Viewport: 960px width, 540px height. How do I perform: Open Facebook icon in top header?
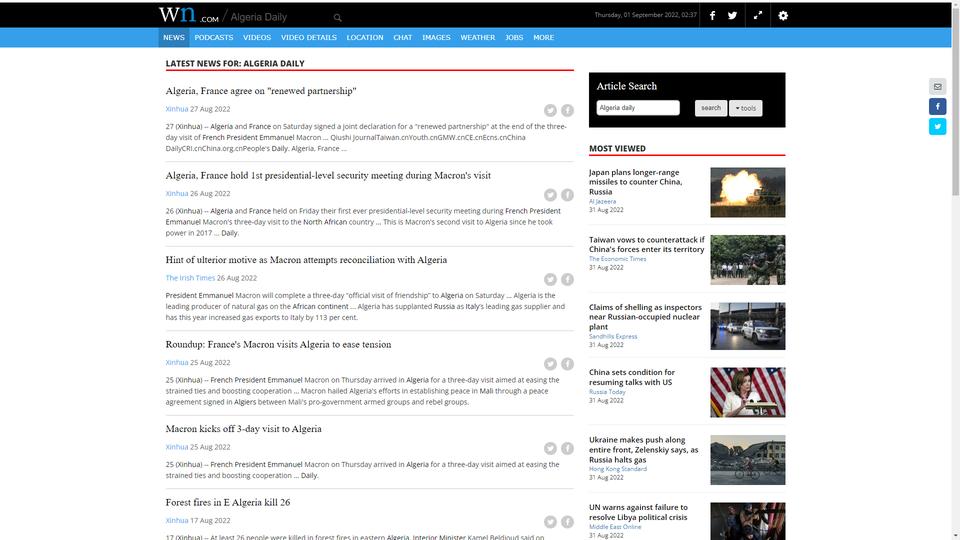tap(712, 15)
